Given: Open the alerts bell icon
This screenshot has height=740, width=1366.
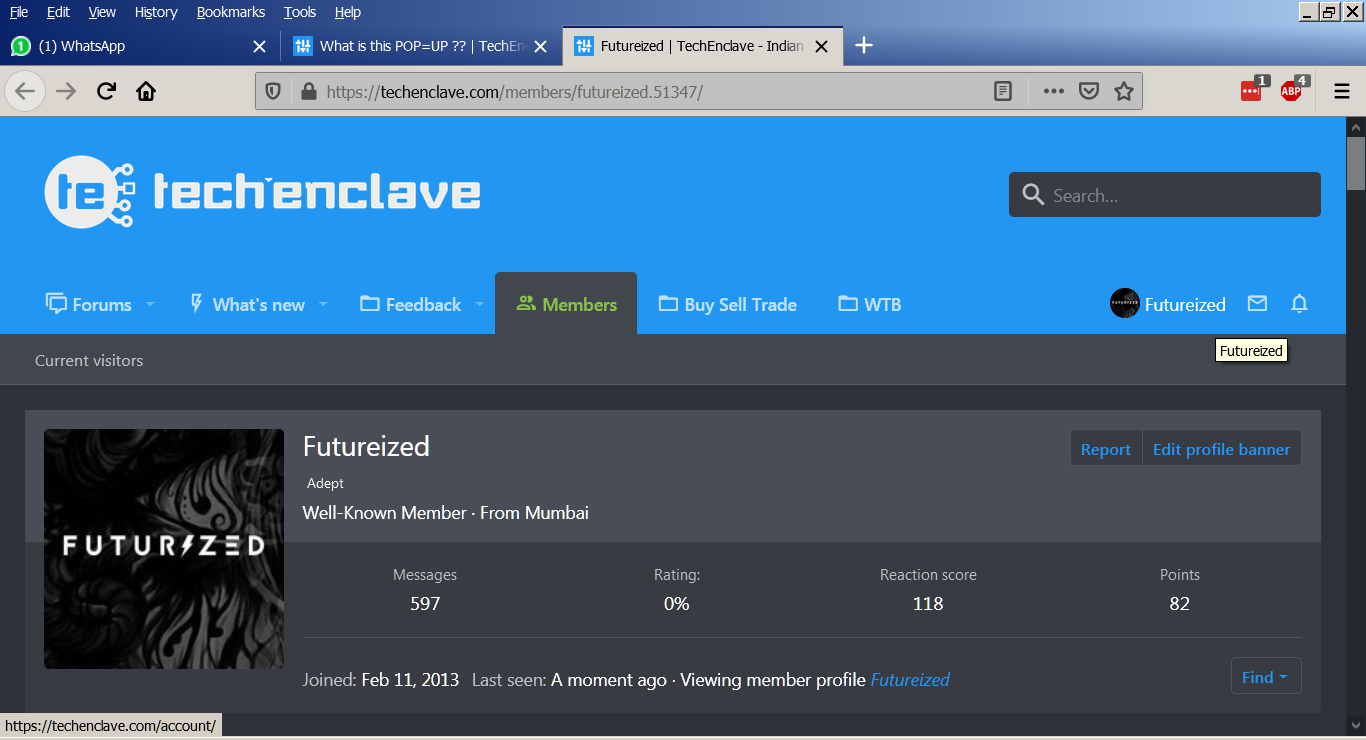Looking at the screenshot, I should [1299, 304].
